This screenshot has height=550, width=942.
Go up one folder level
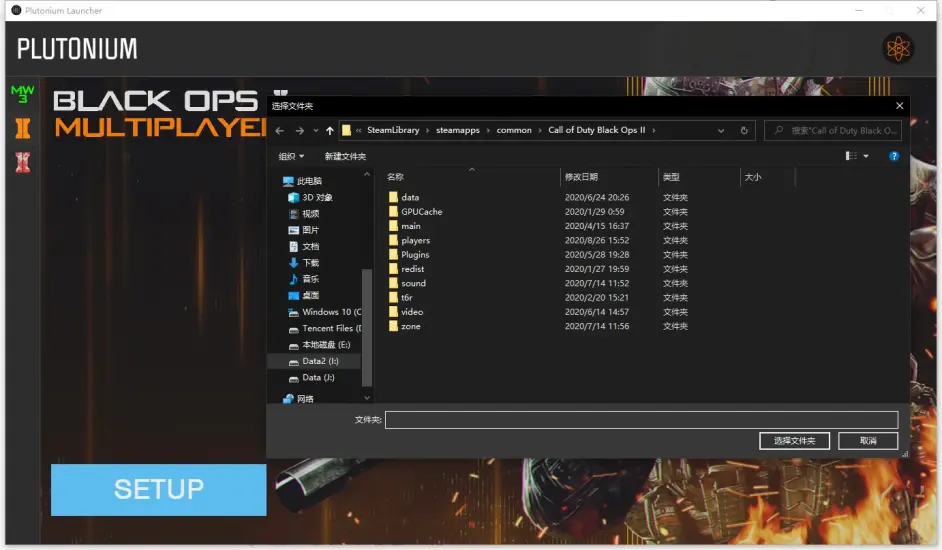tap(330, 130)
